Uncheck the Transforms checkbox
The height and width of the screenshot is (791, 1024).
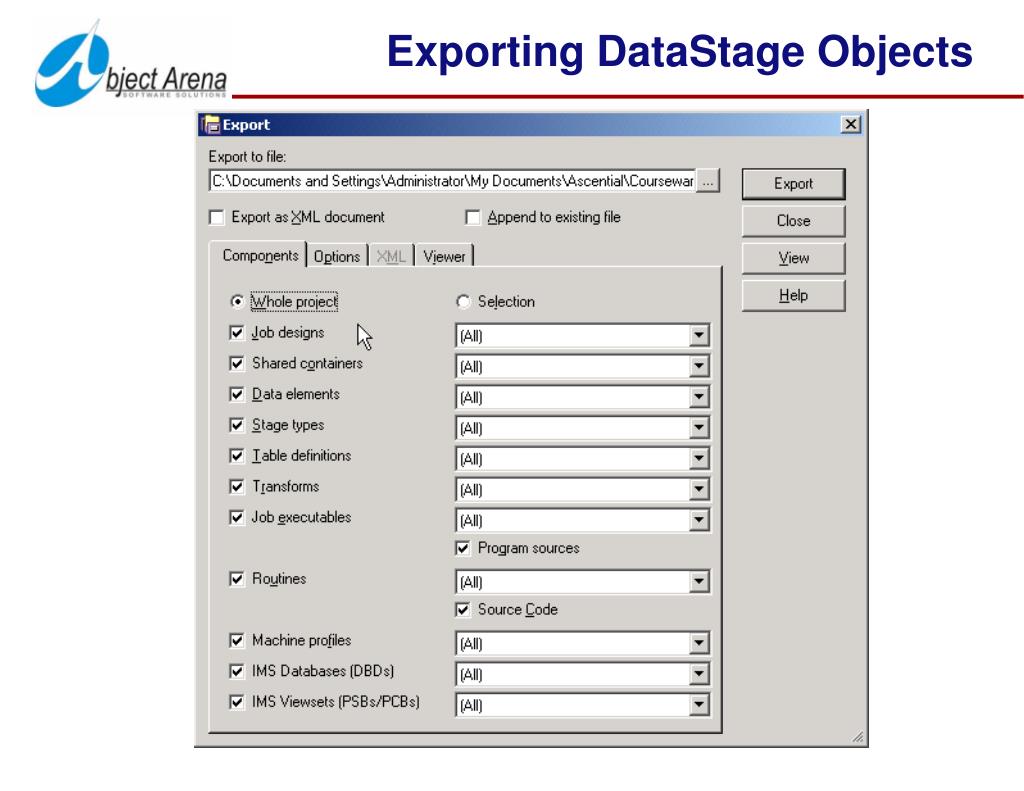coord(237,487)
